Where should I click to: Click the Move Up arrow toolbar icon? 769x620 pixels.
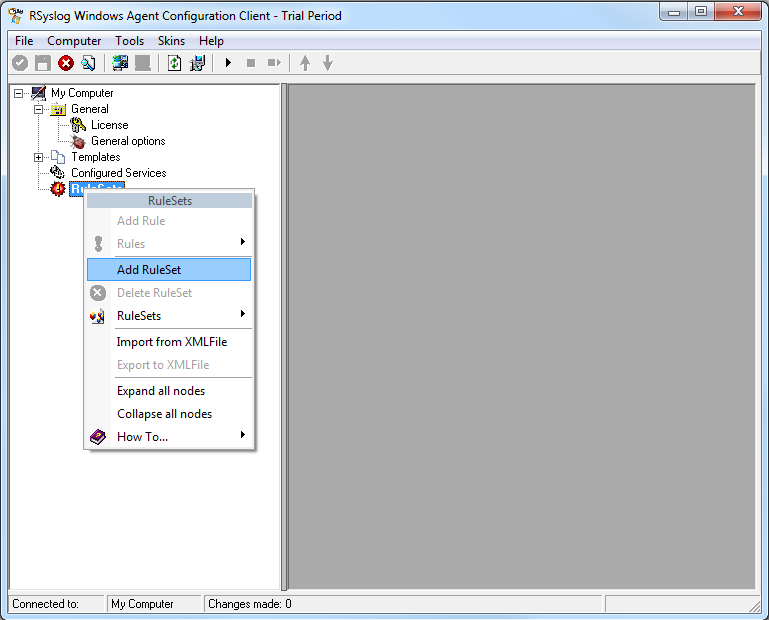tap(305, 63)
